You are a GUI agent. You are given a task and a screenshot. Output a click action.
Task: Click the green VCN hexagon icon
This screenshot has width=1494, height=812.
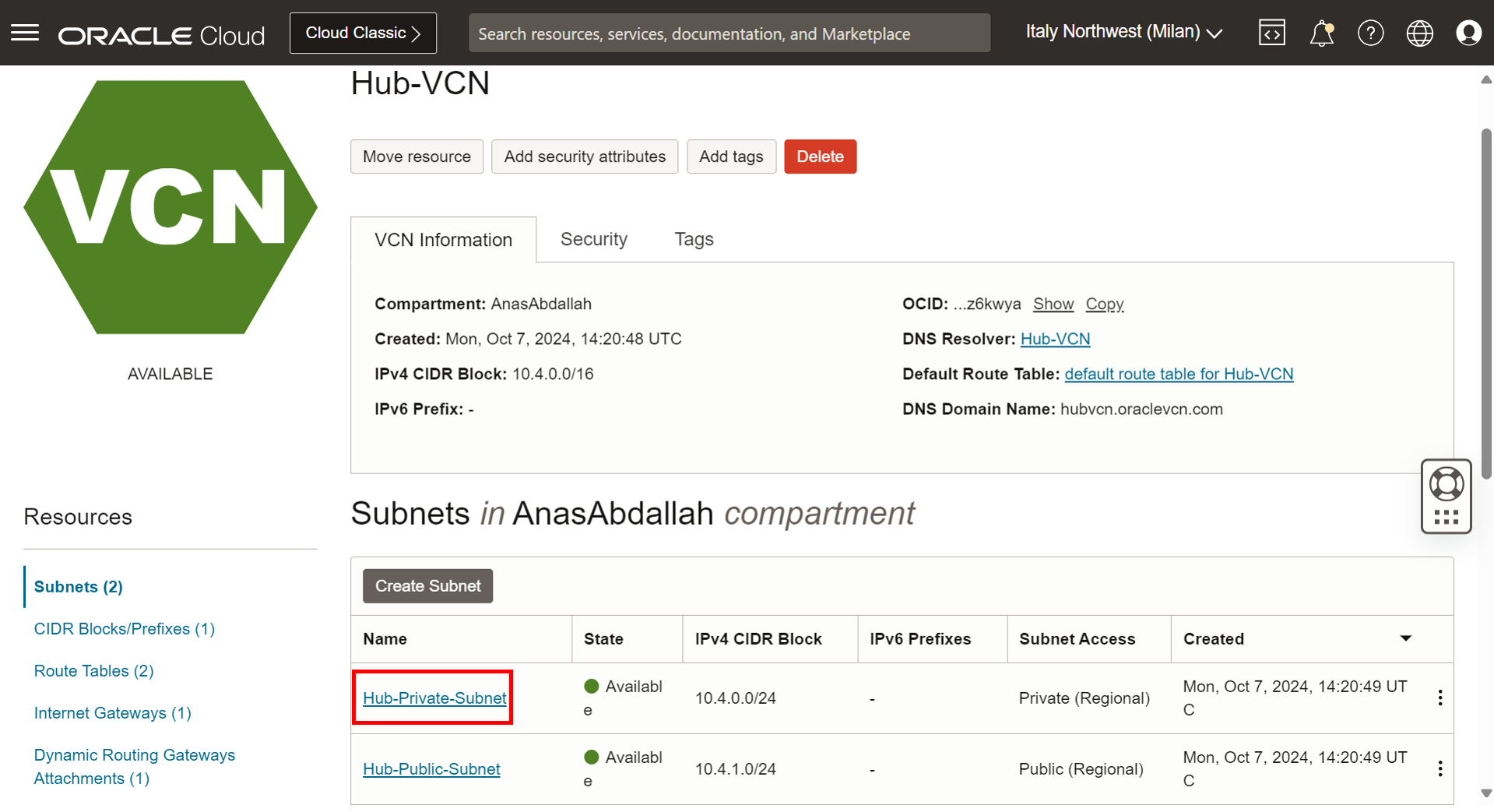pos(170,207)
